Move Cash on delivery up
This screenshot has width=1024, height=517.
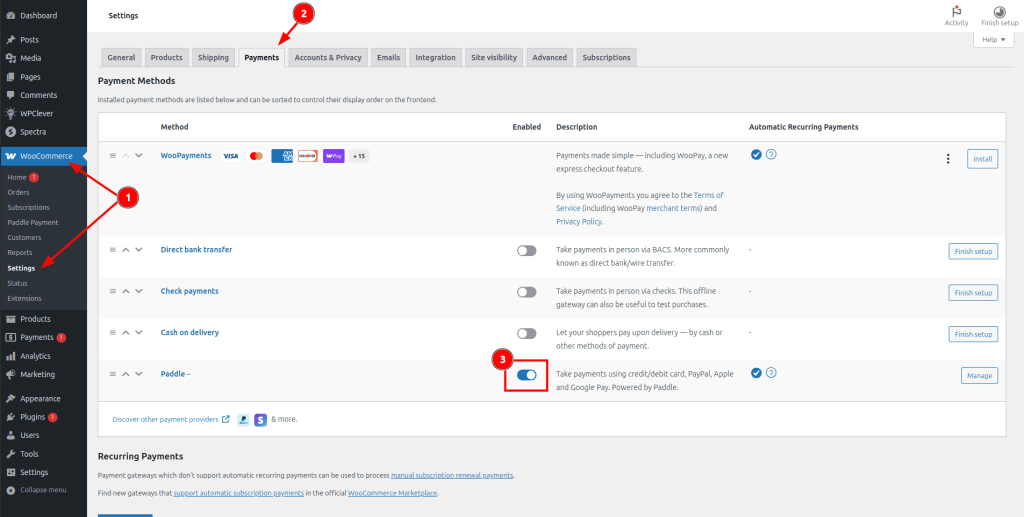click(126, 332)
